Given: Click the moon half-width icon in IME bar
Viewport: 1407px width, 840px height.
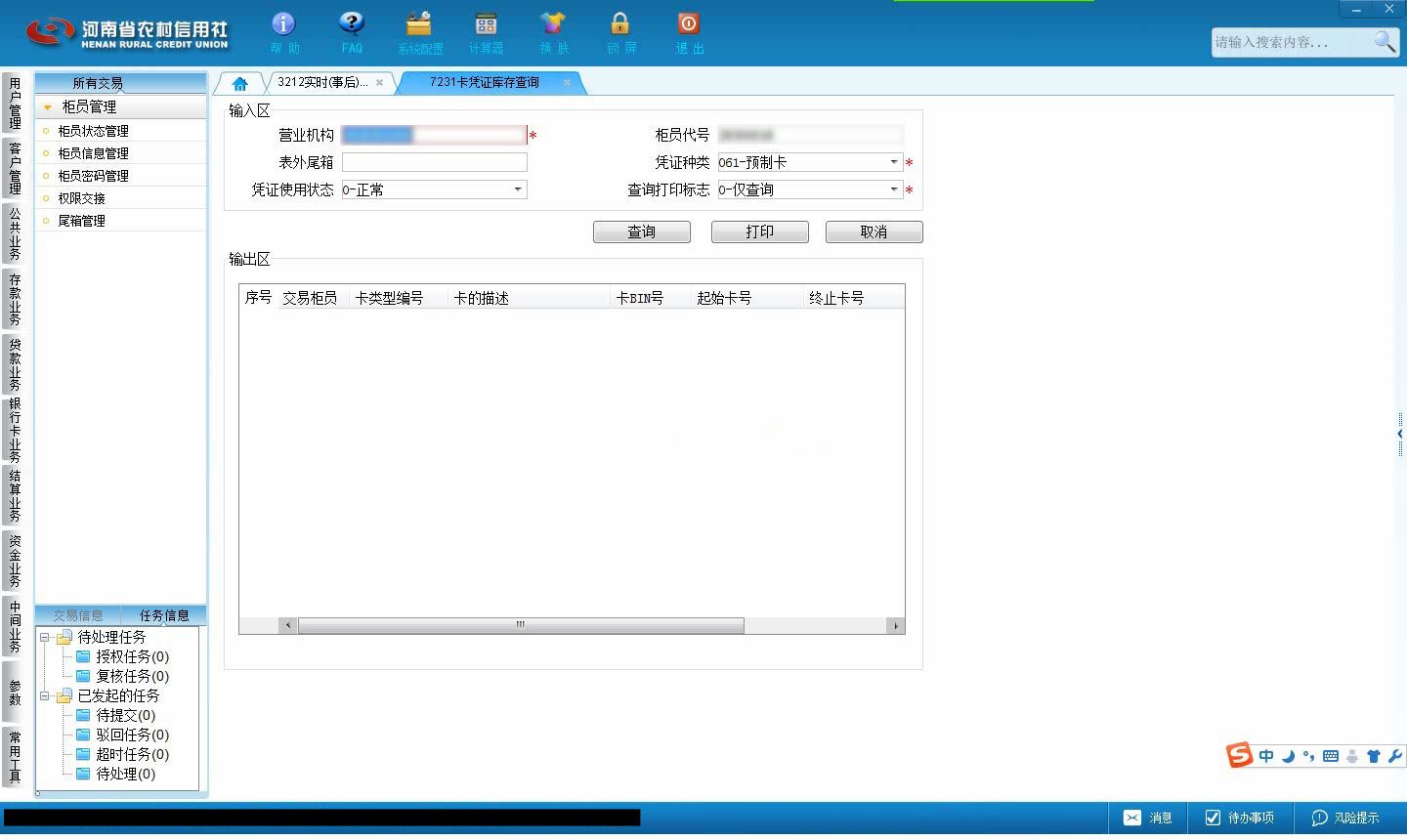Looking at the screenshot, I should tap(1288, 756).
